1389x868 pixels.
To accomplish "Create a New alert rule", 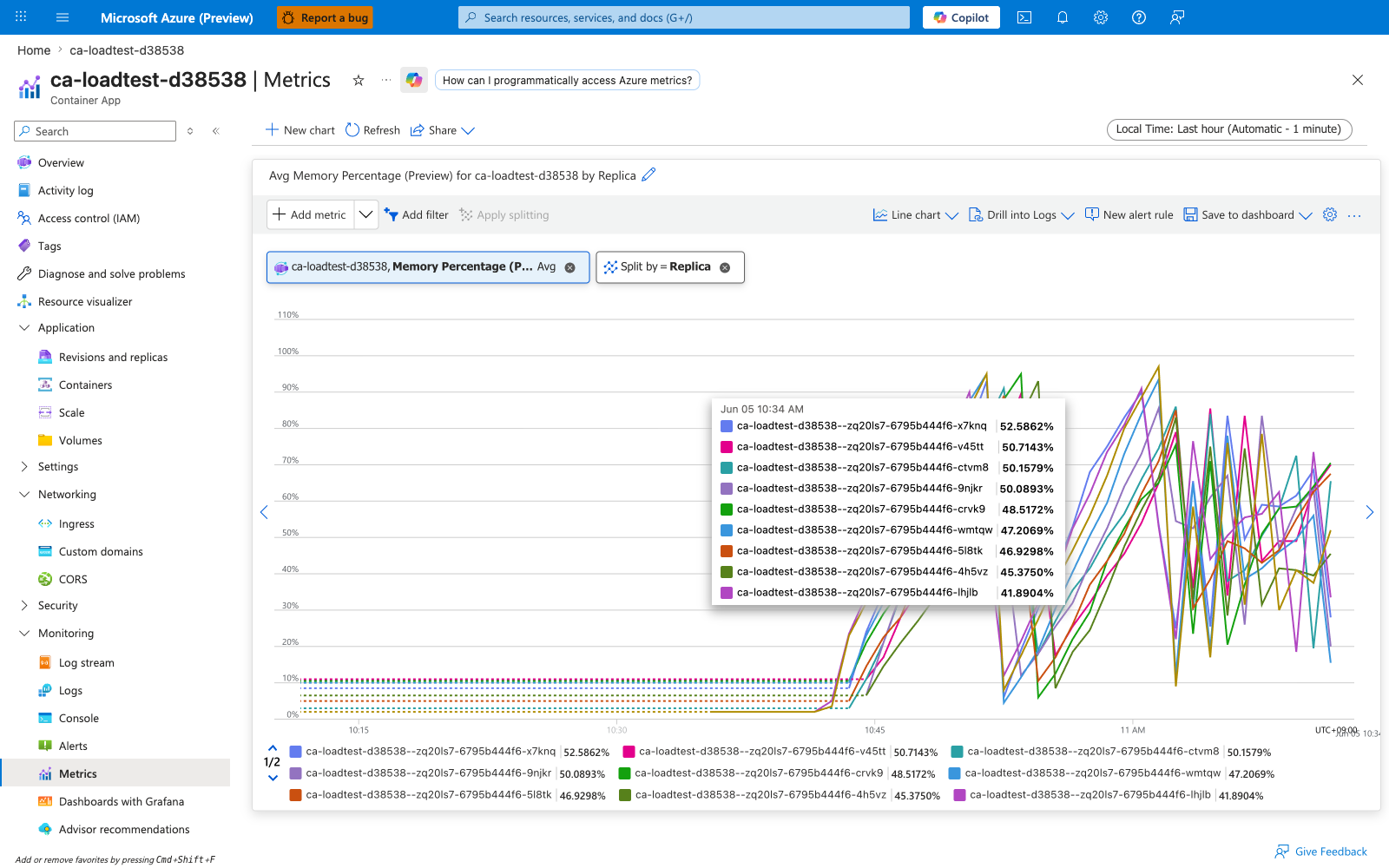I will point(1129,215).
